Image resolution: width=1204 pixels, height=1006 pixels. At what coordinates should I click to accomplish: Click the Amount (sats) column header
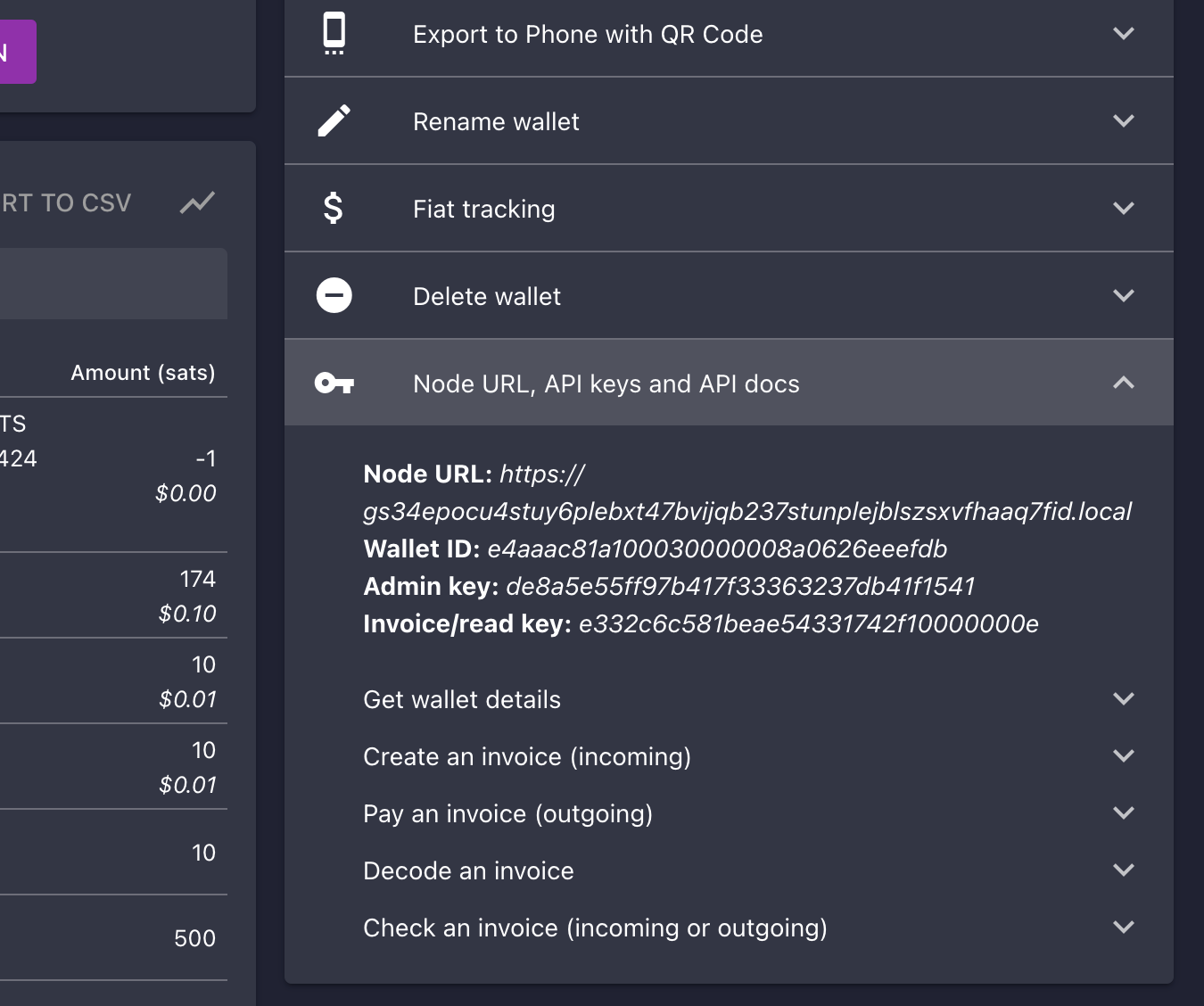(x=143, y=373)
